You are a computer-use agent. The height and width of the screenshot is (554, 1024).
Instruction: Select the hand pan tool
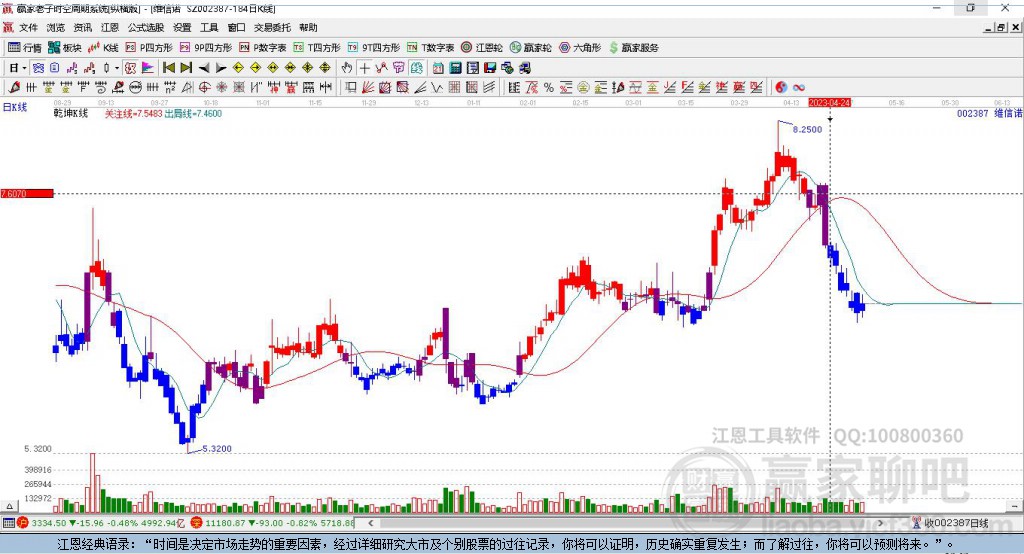tap(347, 68)
